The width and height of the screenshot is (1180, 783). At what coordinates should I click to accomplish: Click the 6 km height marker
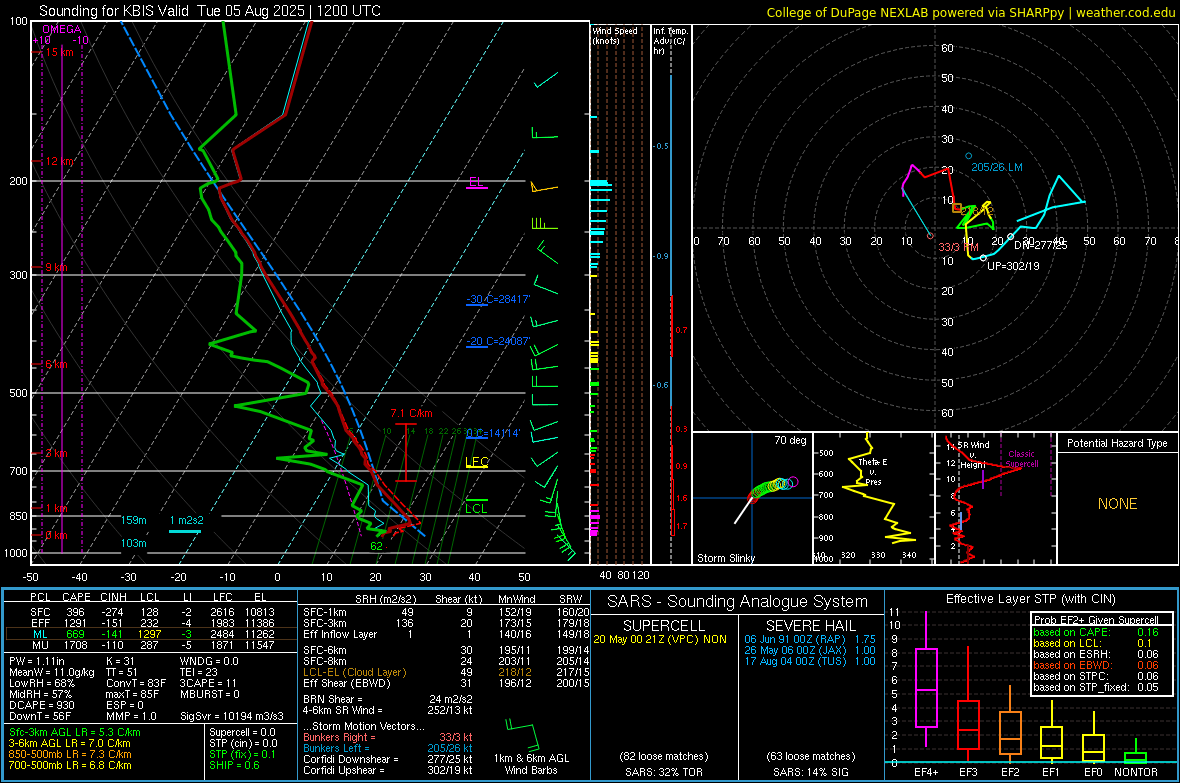tap(56, 364)
